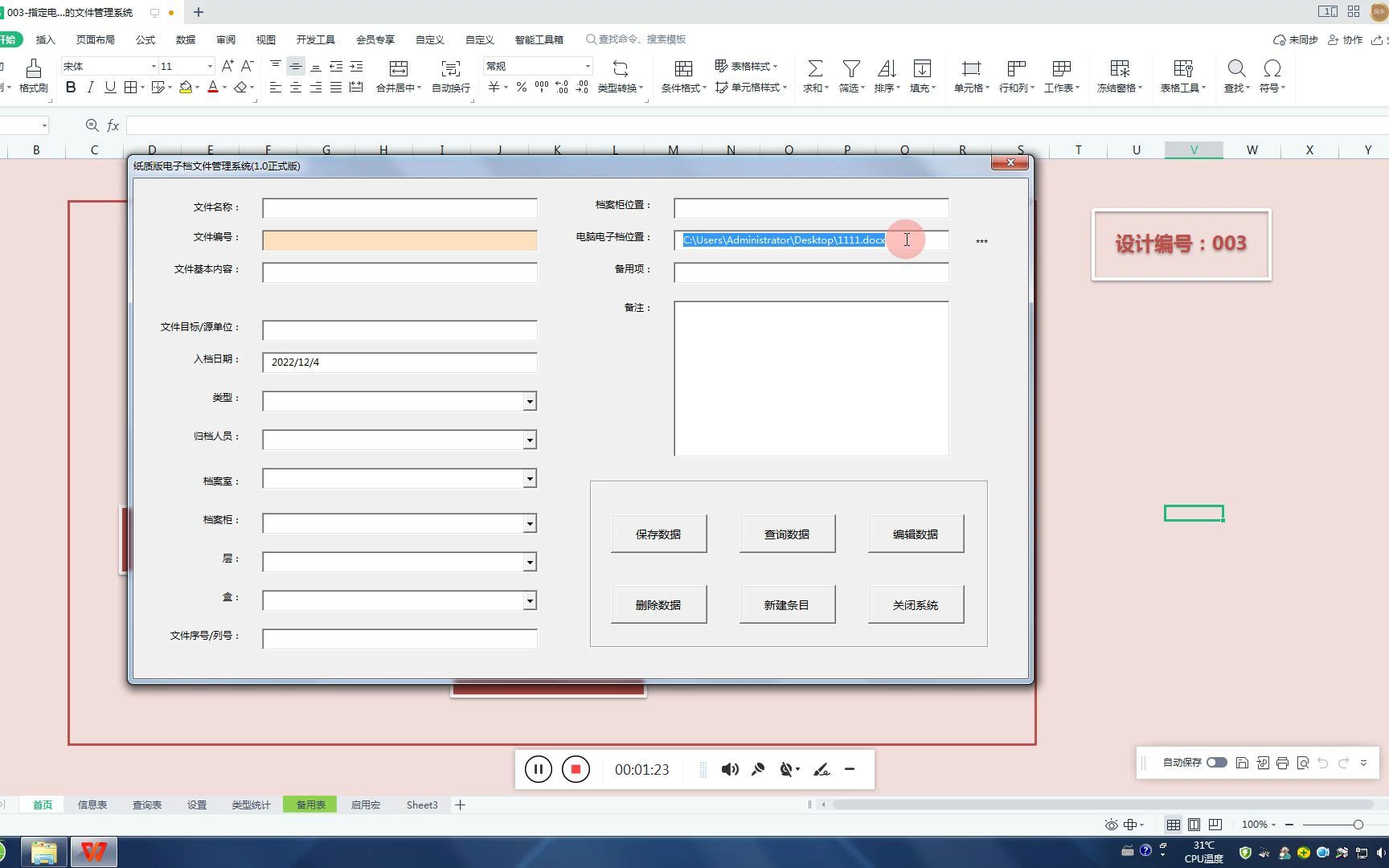This screenshot has width=1389, height=868.
Task: Pause the screen recording
Action: [x=539, y=769]
